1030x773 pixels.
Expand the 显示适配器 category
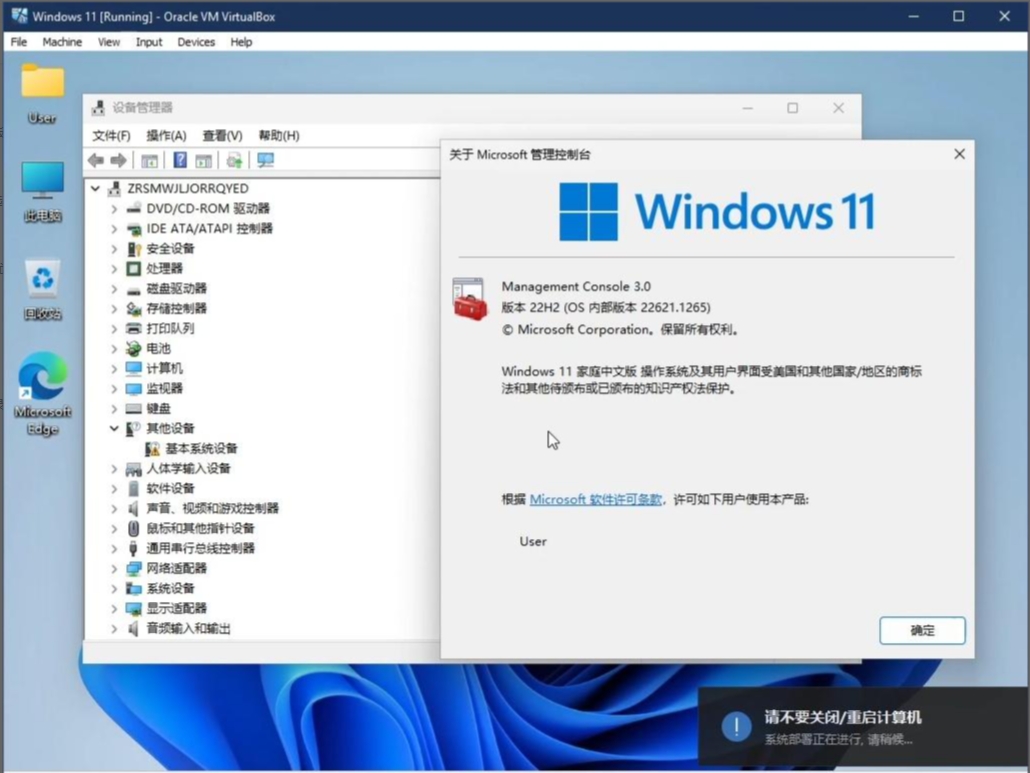pos(113,608)
